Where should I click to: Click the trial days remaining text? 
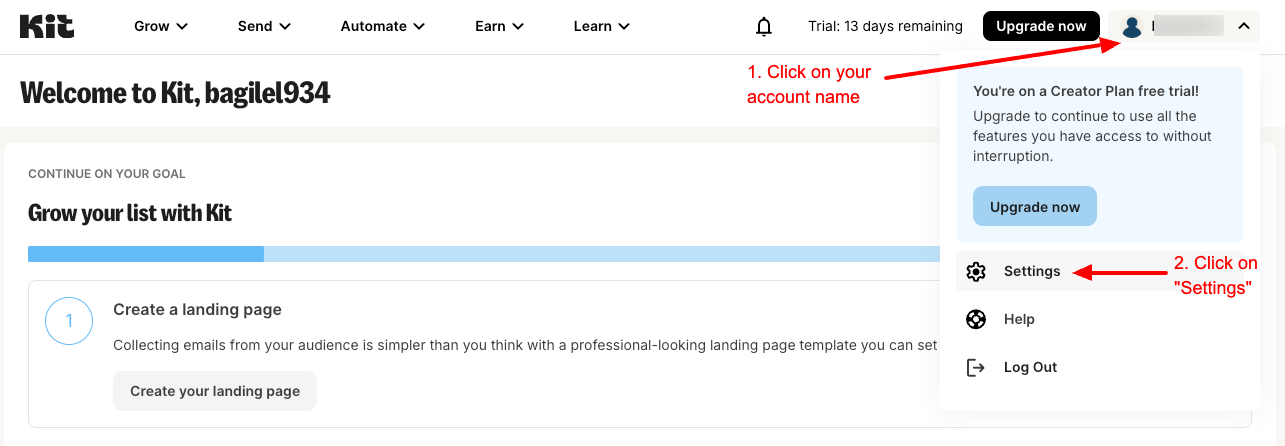[885, 27]
